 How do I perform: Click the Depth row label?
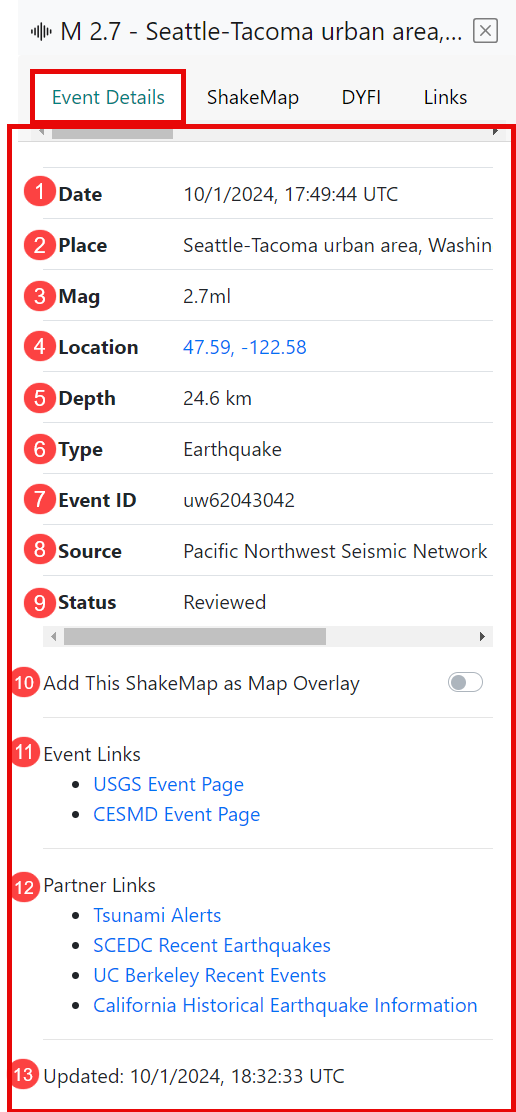(x=86, y=399)
